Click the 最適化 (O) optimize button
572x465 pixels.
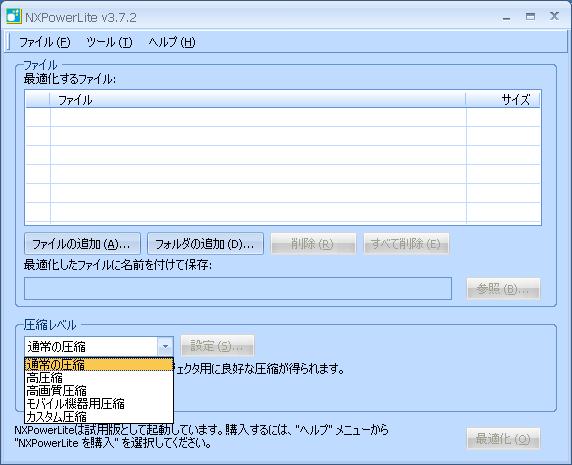(x=503, y=439)
